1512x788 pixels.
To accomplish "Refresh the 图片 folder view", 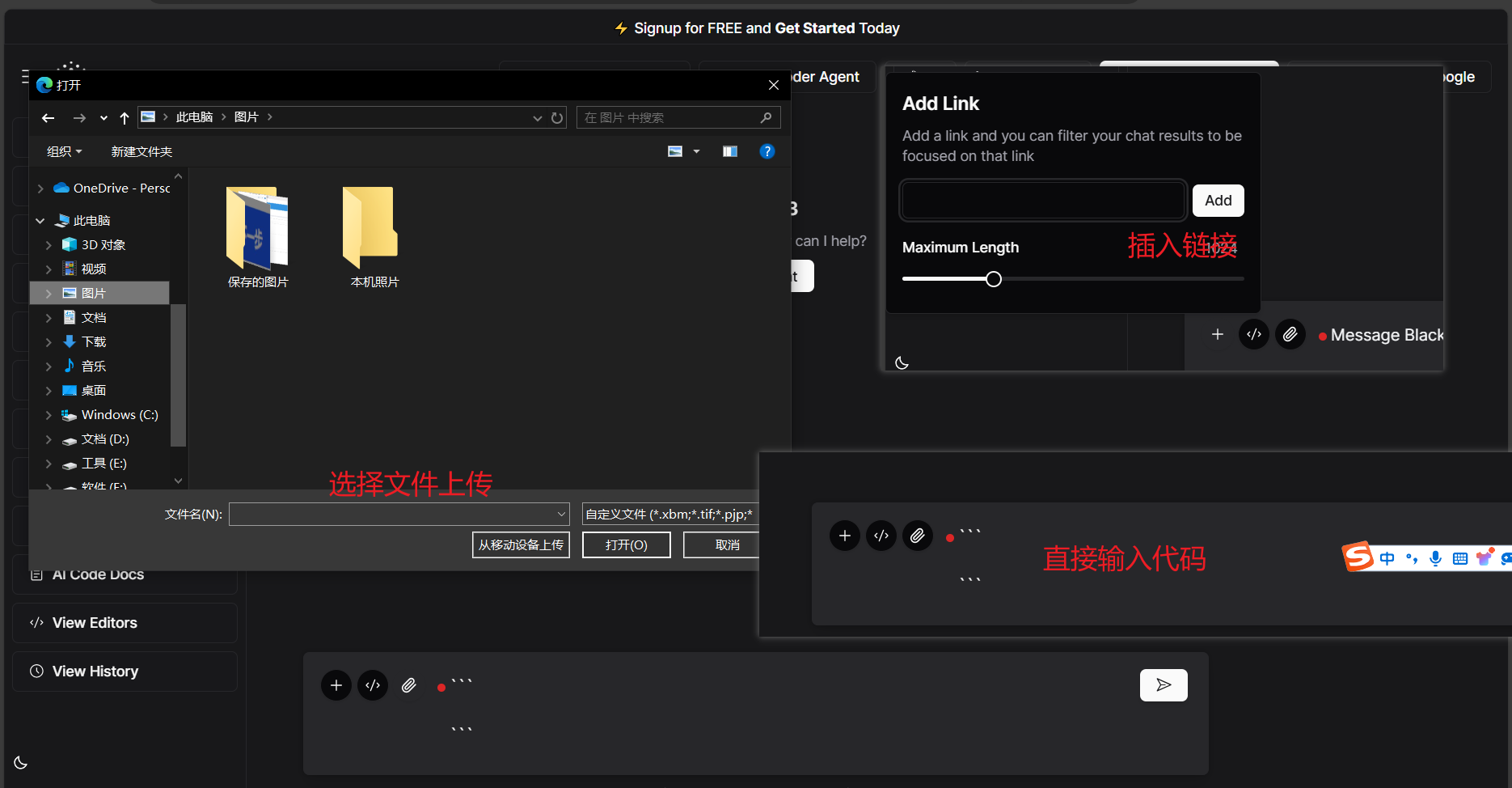I will [x=557, y=118].
